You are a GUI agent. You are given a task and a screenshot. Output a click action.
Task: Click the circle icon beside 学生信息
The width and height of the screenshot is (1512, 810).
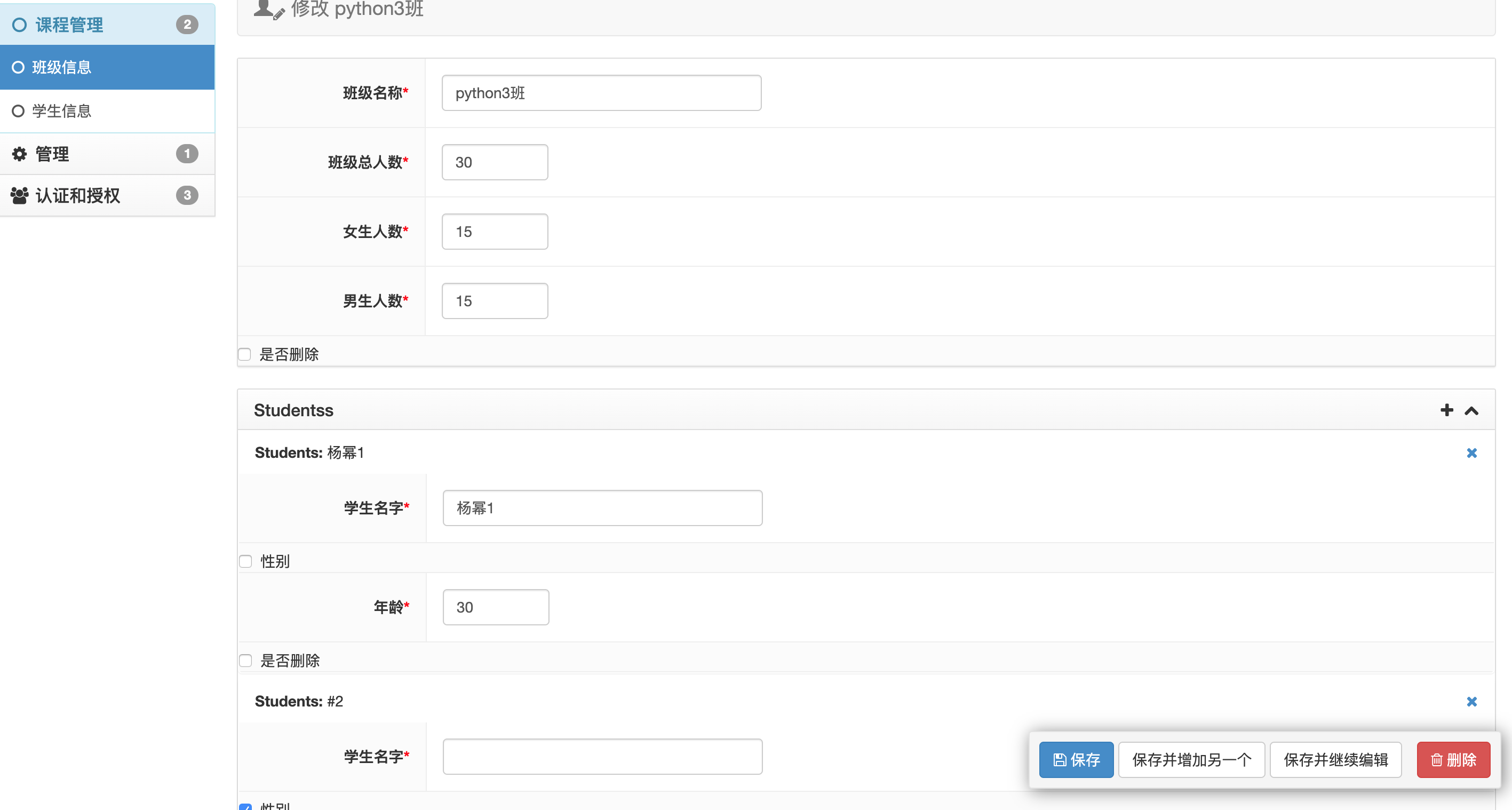tap(18, 110)
